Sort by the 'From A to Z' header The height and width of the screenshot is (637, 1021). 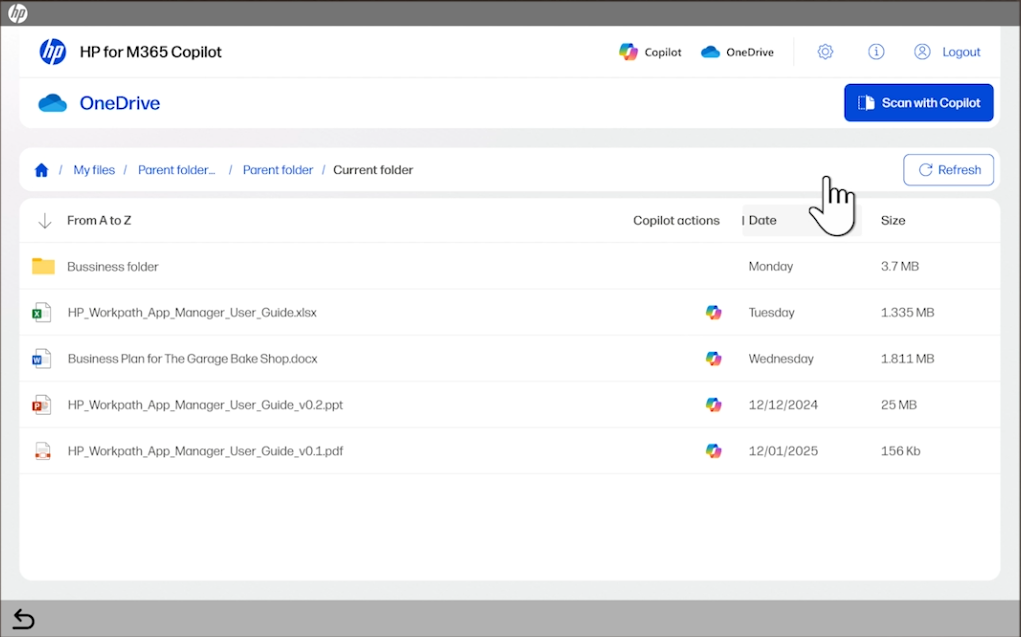99,221
